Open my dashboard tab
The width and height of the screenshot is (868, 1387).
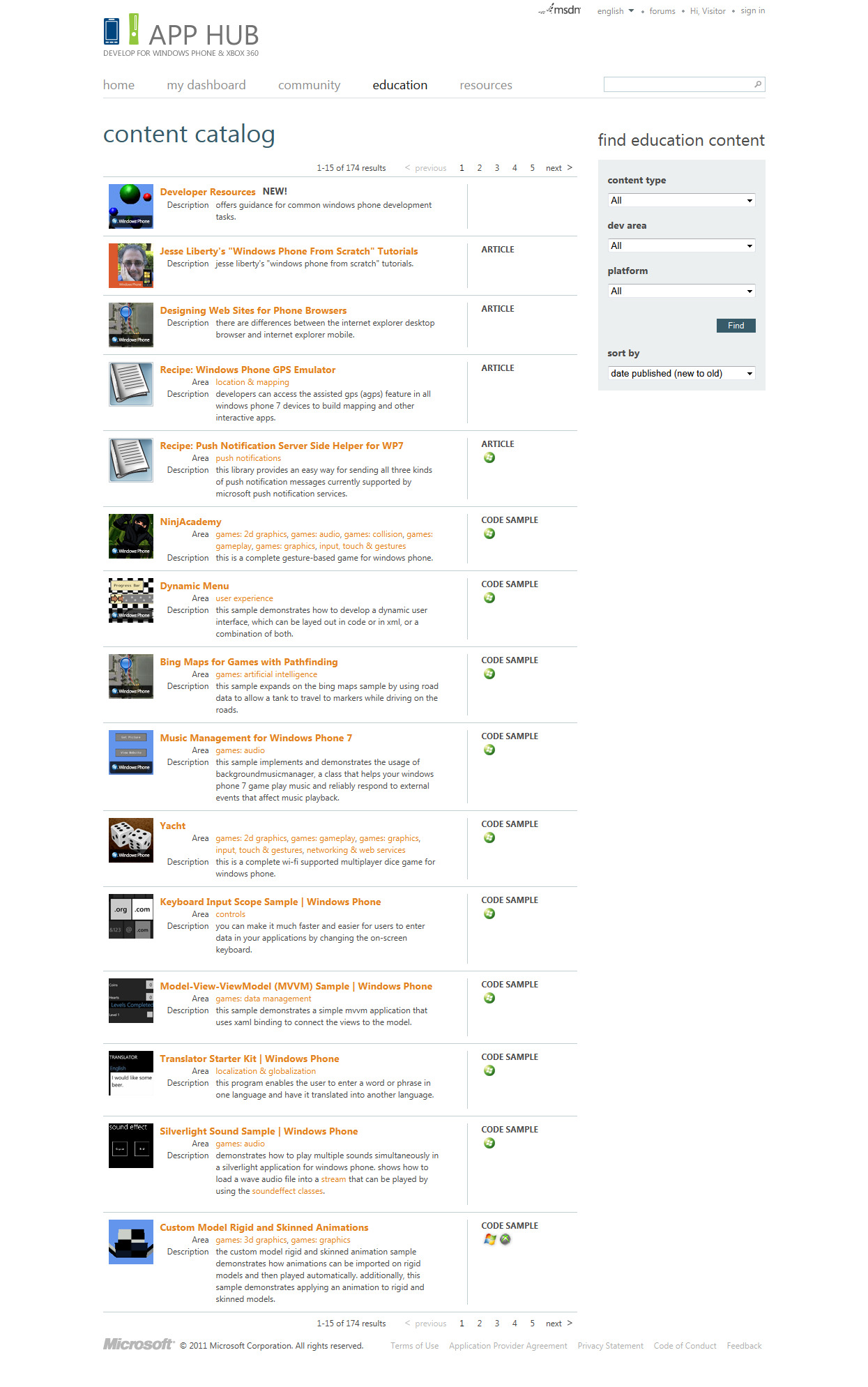pyautogui.click(x=206, y=85)
